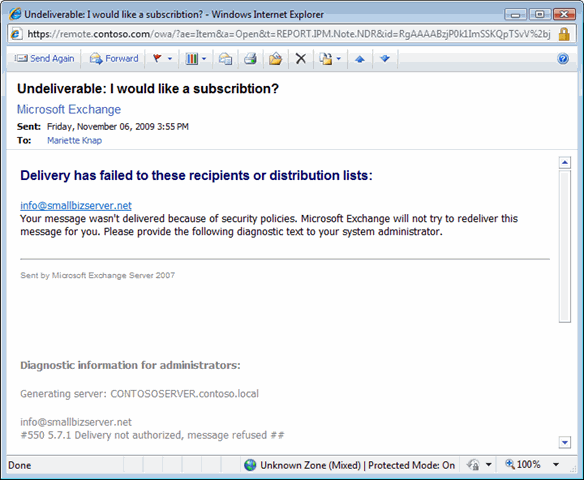
Task: Click the 100% zoom level button
Action: pos(523,464)
